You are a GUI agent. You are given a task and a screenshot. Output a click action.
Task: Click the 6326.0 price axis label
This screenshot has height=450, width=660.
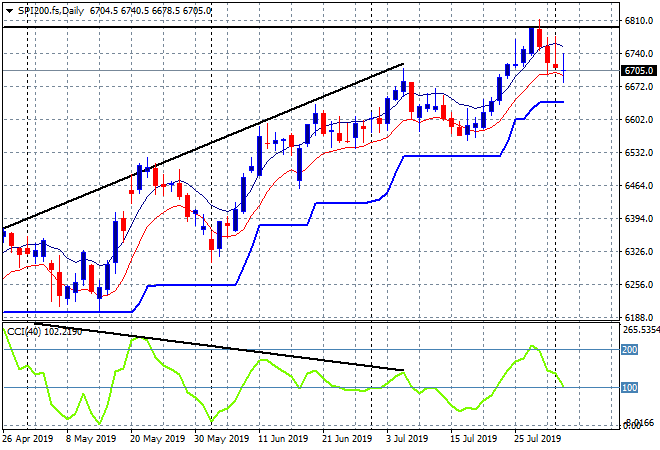(639, 252)
